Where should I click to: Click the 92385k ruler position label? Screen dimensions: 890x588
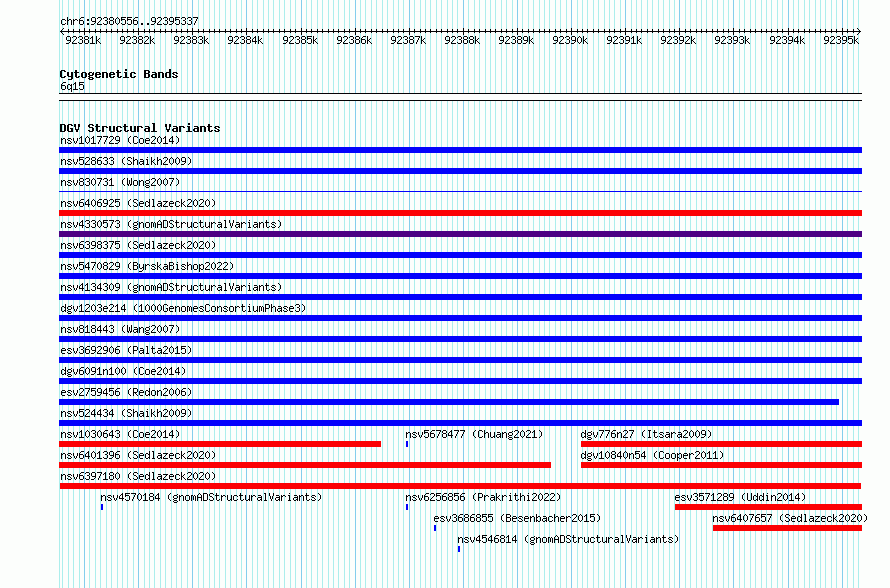tap(300, 40)
